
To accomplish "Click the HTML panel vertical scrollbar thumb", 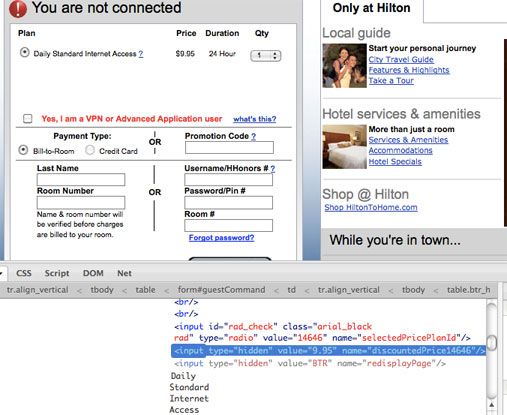I will (x=492, y=342).
